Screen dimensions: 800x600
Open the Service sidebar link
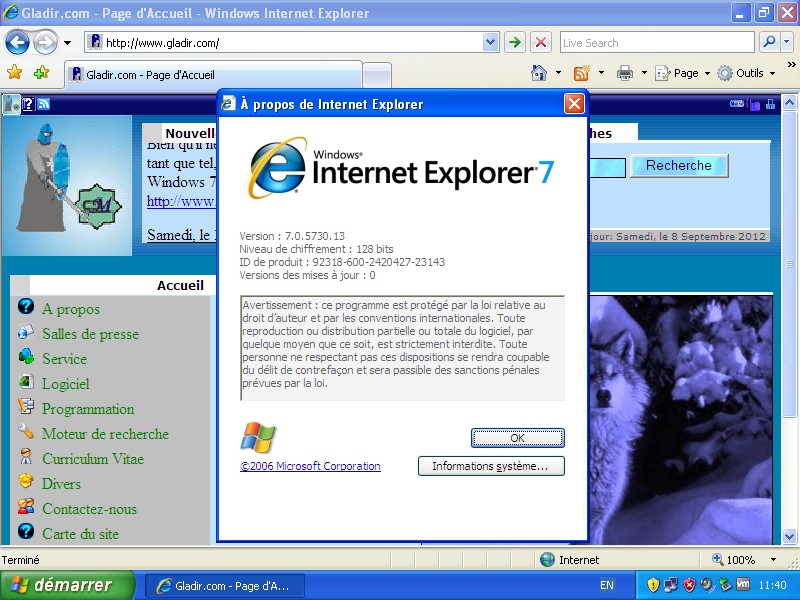click(64, 359)
